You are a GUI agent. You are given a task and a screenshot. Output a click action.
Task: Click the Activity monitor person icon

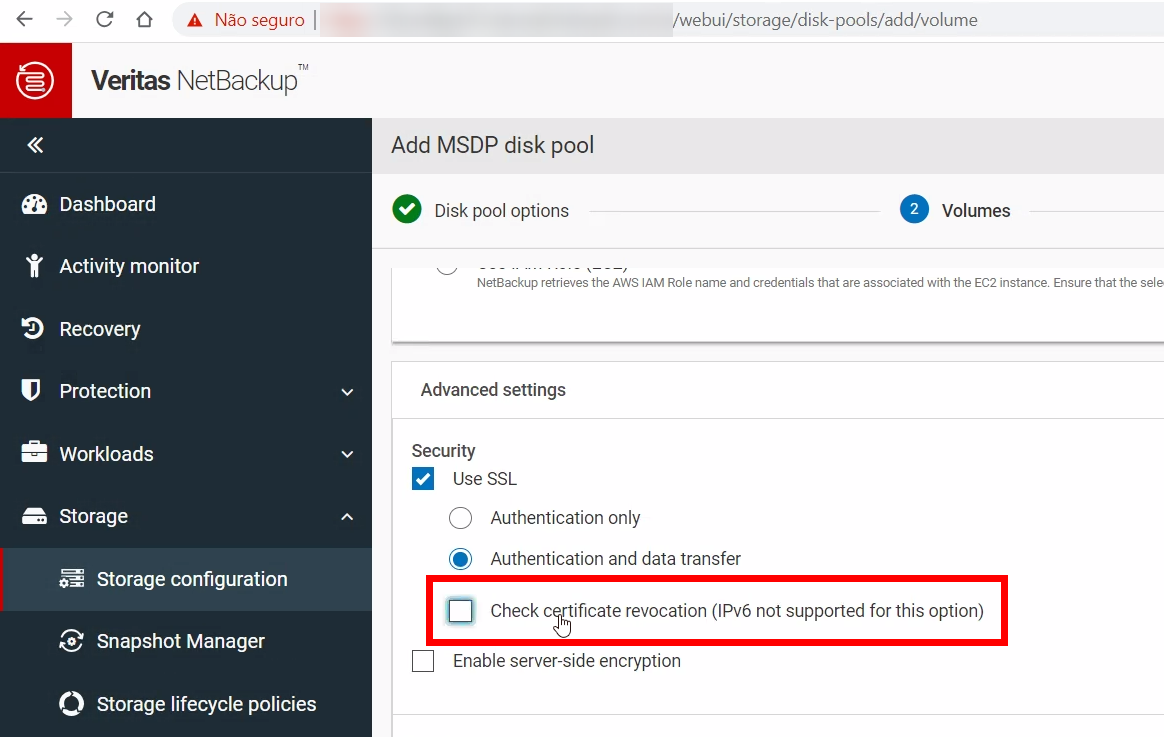(34, 266)
